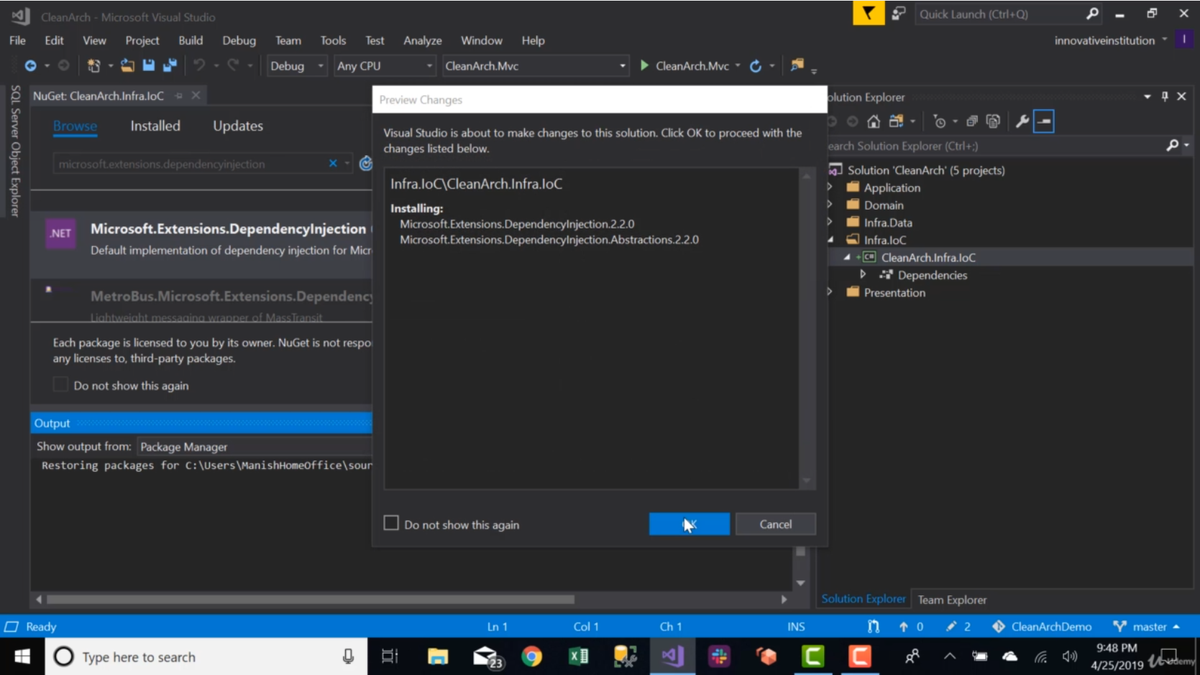The width and height of the screenshot is (1200, 675).
Task: Open the Windows Start menu
Action: (22, 657)
